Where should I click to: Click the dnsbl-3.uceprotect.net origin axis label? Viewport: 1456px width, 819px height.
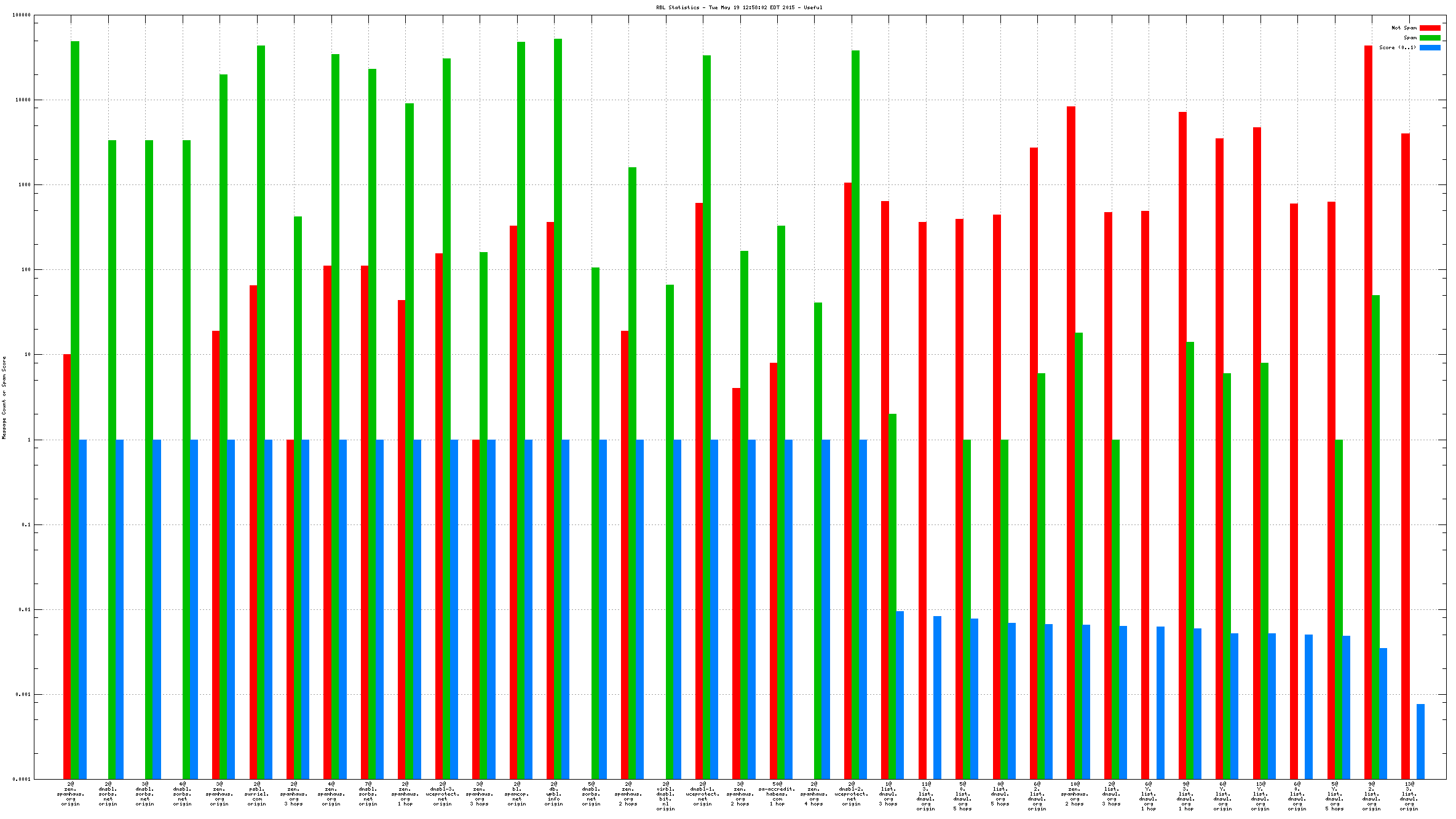(x=443, y=794)
